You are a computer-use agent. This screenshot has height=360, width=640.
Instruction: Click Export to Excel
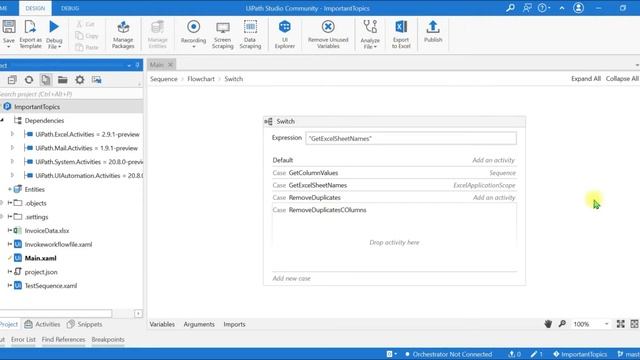(401, 35)
